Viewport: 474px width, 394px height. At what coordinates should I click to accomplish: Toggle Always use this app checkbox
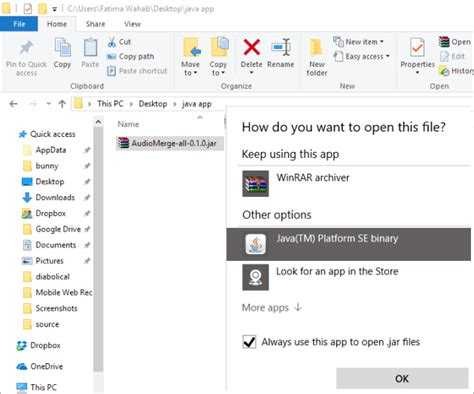249,342
